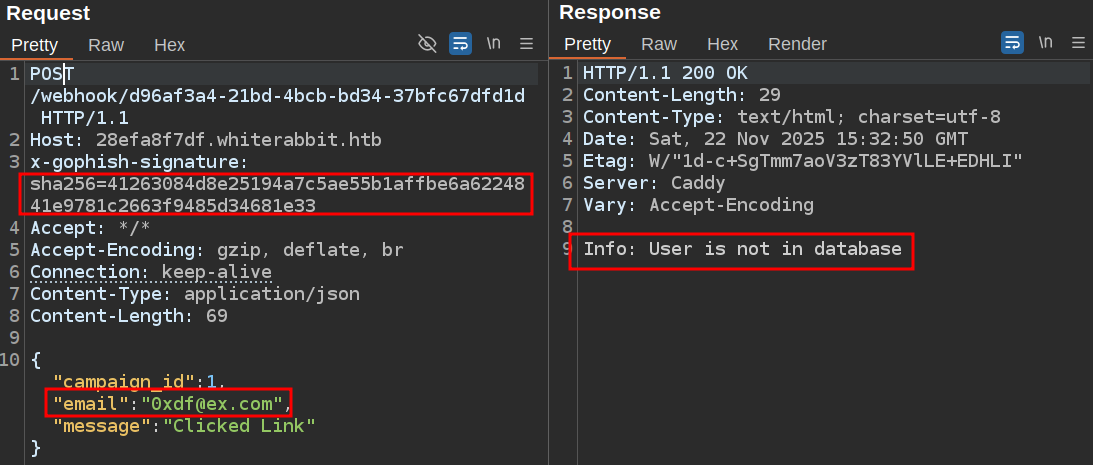Screen dimensions: 1093x465
Task: Toggle the \n newline display in Request panel
Action: coord(493,43)
